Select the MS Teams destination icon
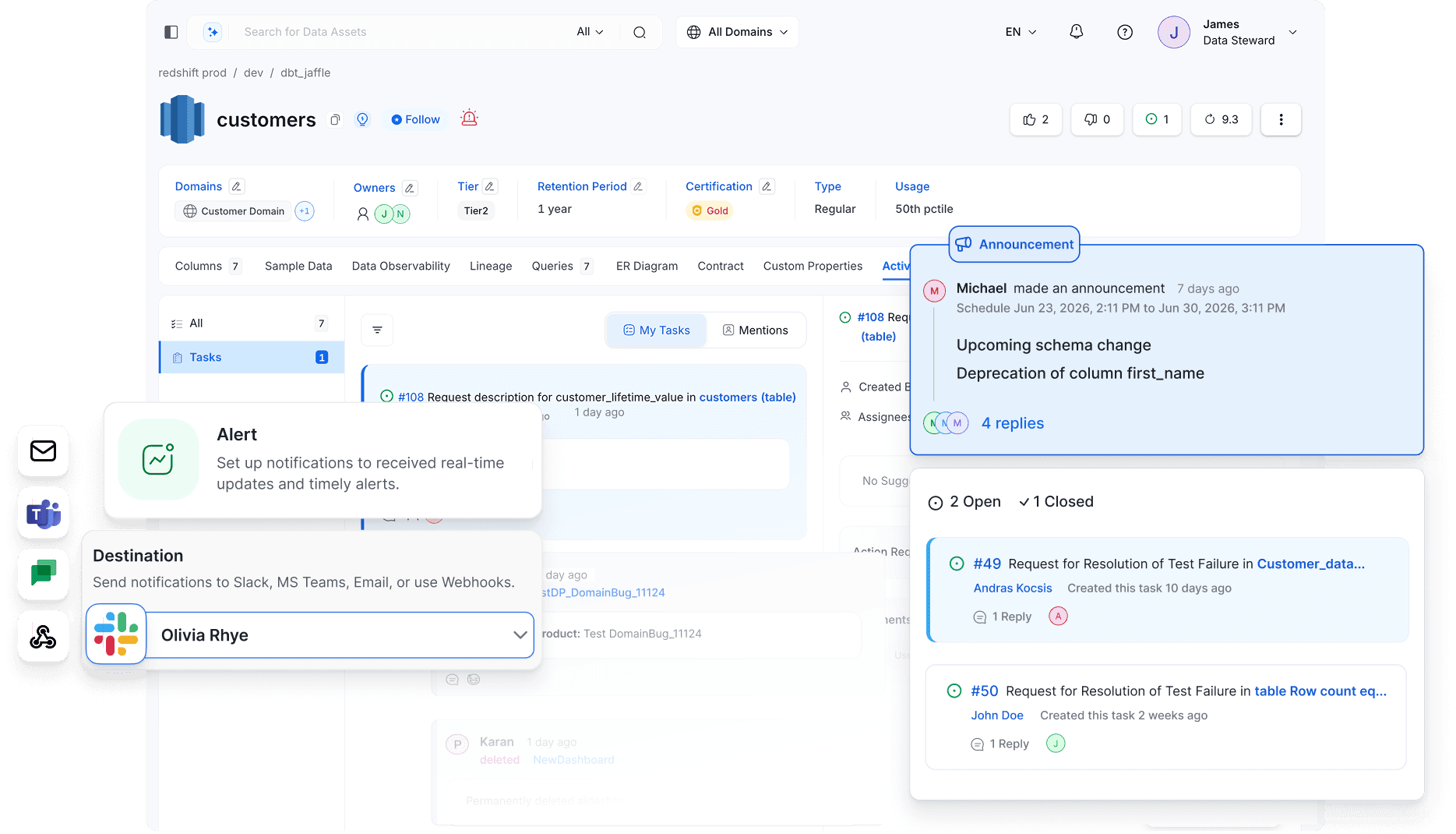1456x834 pixels. coord(44,514)
